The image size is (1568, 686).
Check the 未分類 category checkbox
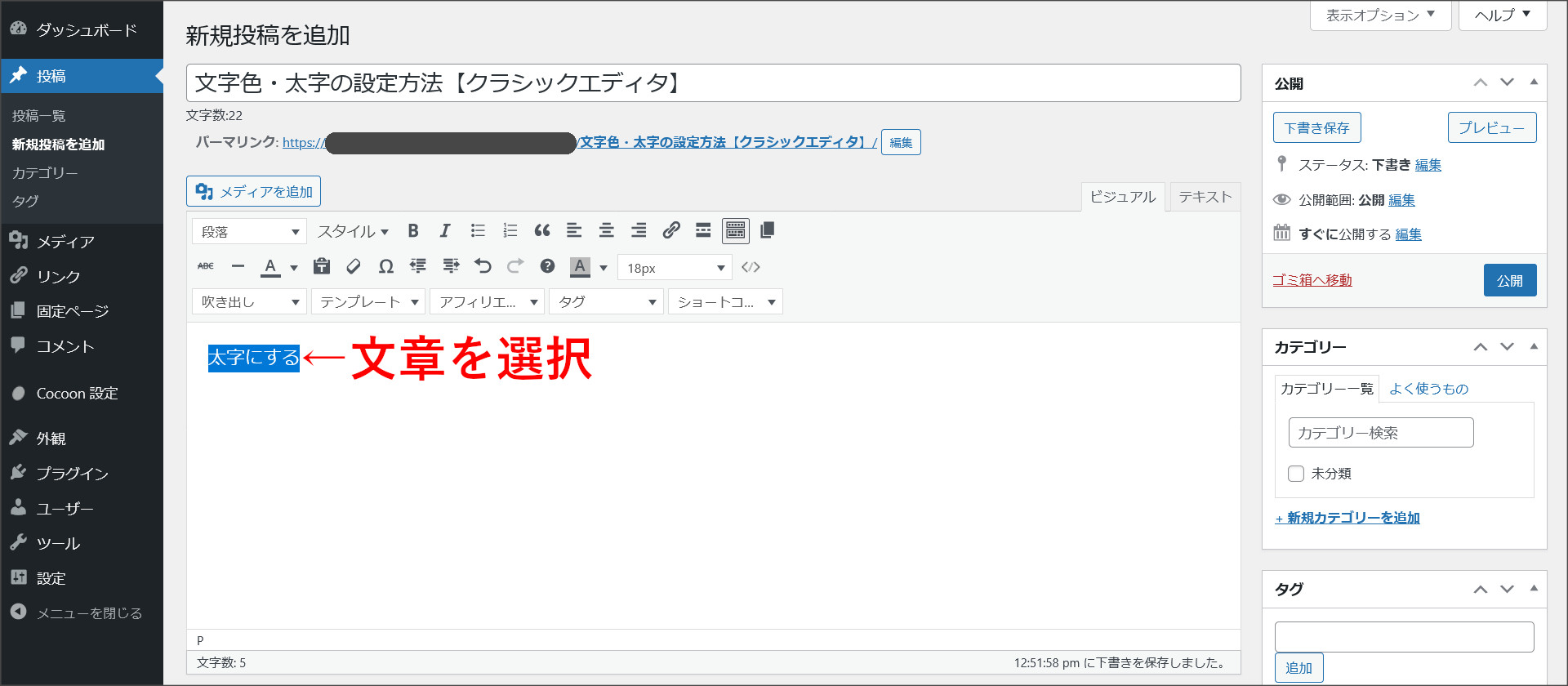(1296, 474)
